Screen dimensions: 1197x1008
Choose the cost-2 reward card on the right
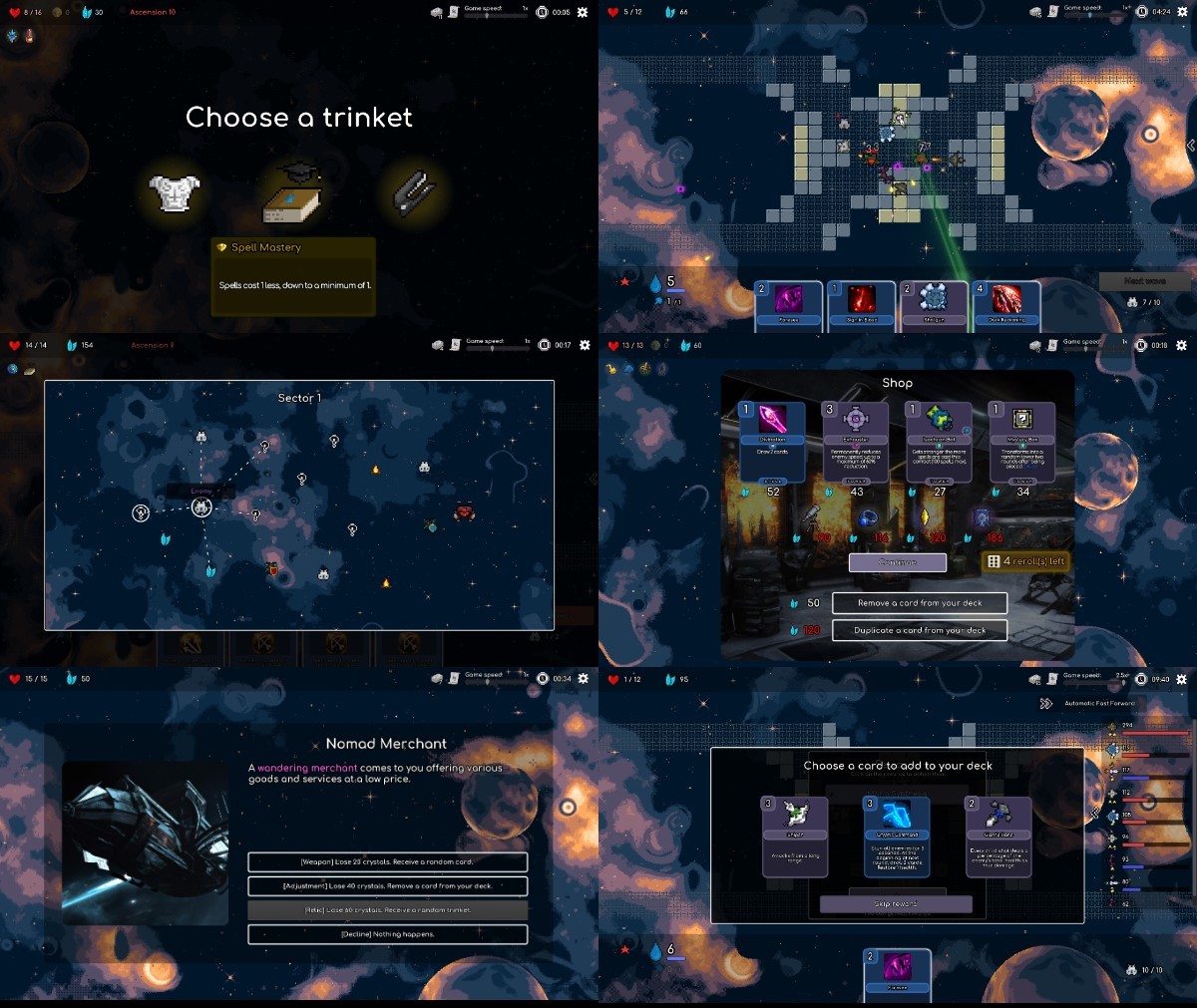click(x=998, y=837)
